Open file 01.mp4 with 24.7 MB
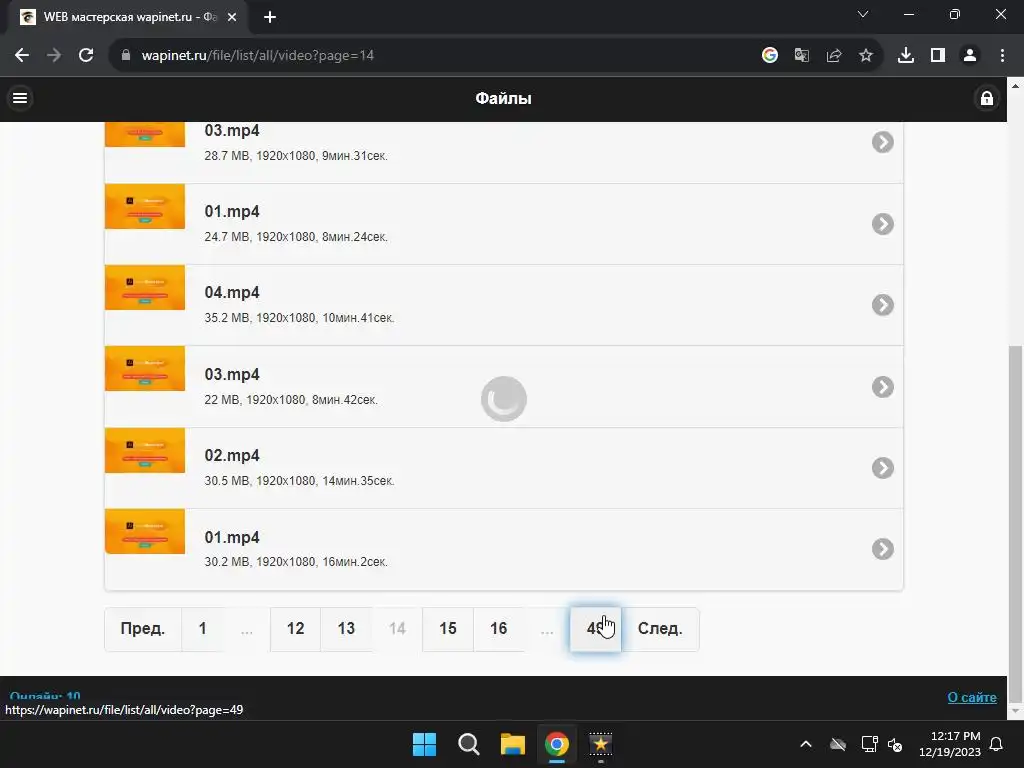Image resolution: width=1024 pixels, height=768 pixels. [232, 212]
